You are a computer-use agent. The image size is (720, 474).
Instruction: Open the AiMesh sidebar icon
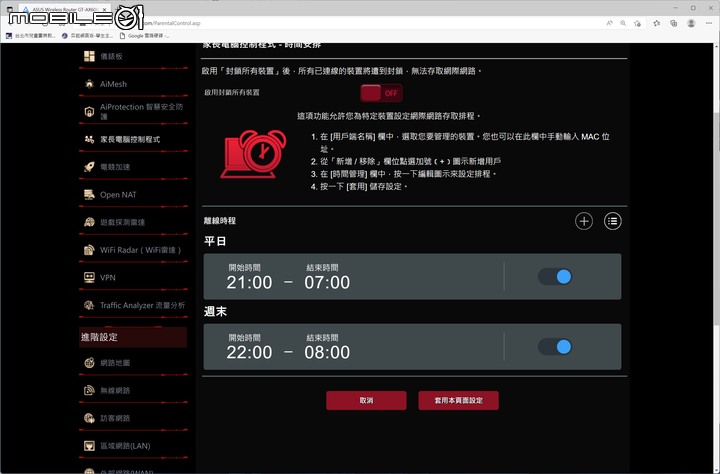(x=89, y=84)
